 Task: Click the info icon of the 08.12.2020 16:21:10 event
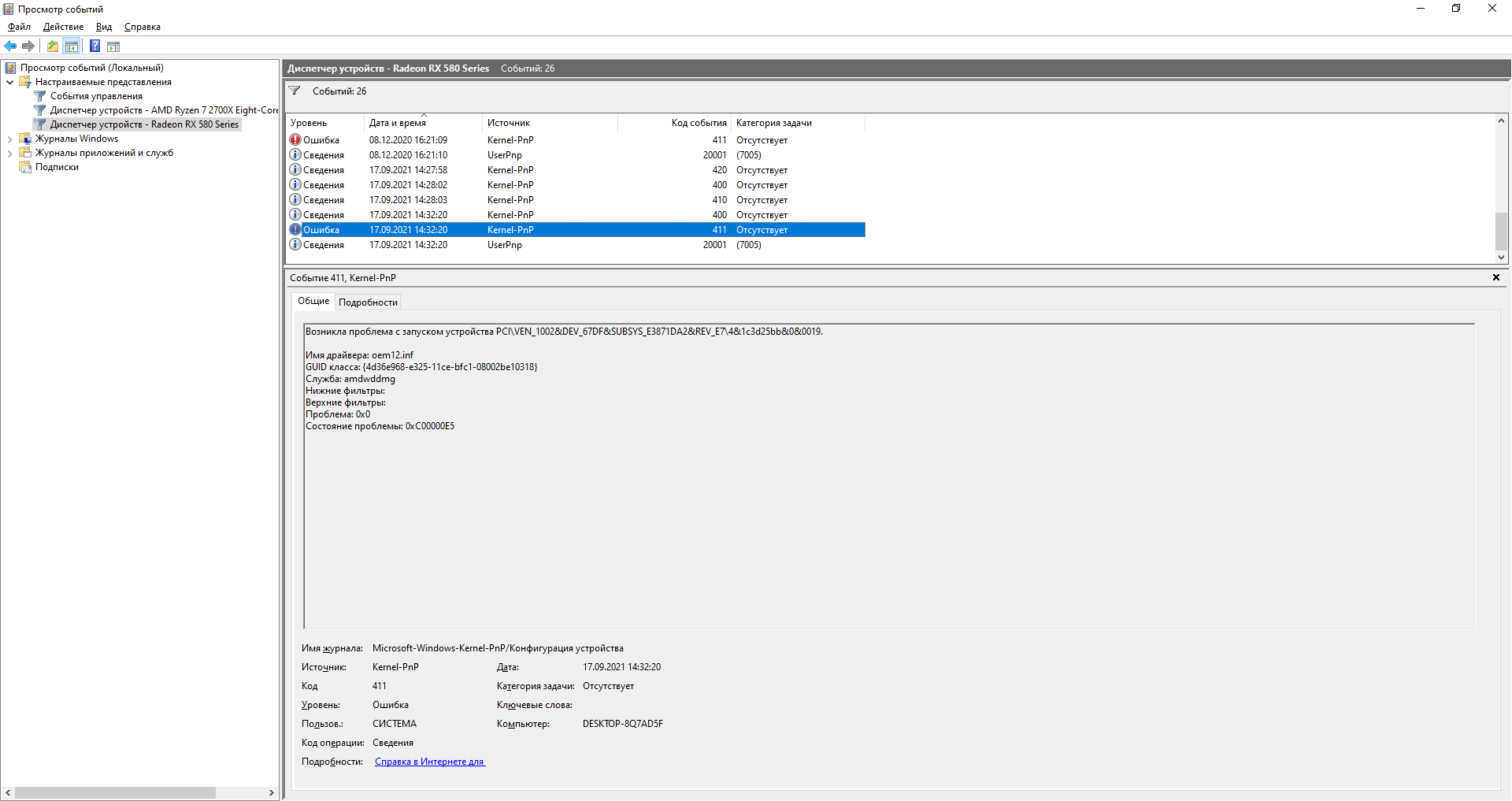(x=295, y=155)
